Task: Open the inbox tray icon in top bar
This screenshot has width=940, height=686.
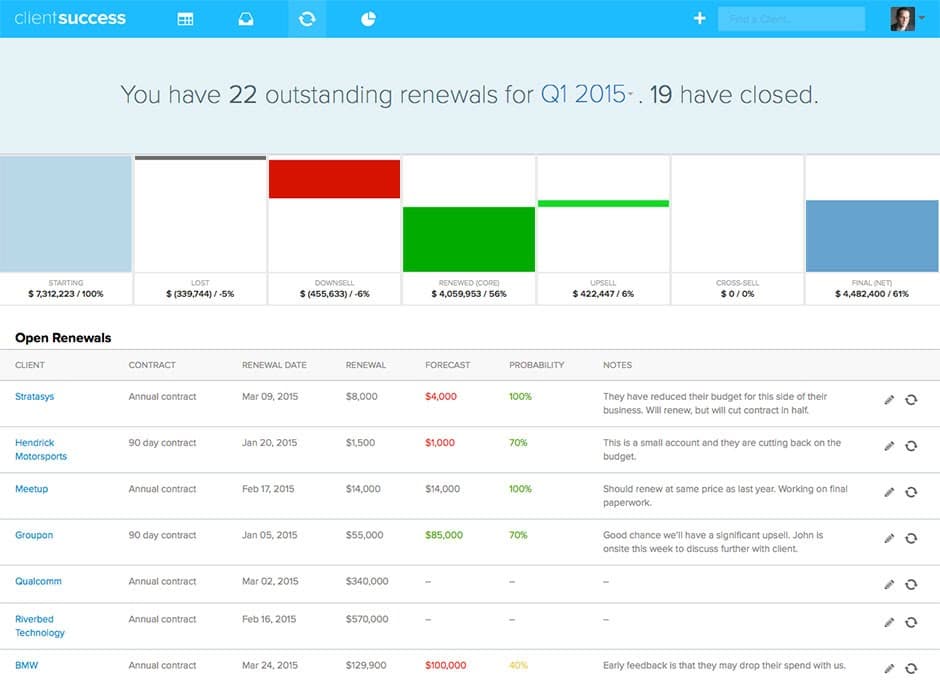Action: (246, 19)
